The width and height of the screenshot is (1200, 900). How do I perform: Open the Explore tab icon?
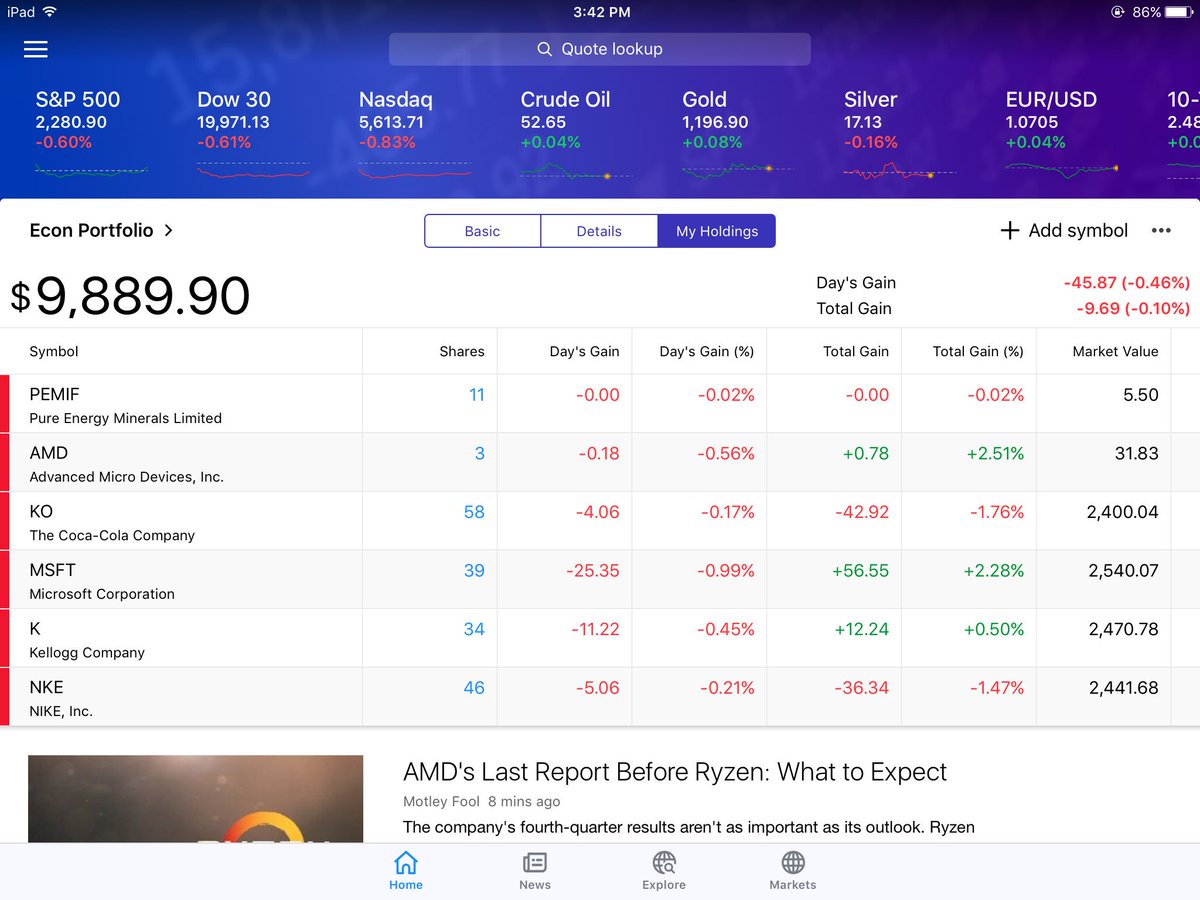point(664,870)
